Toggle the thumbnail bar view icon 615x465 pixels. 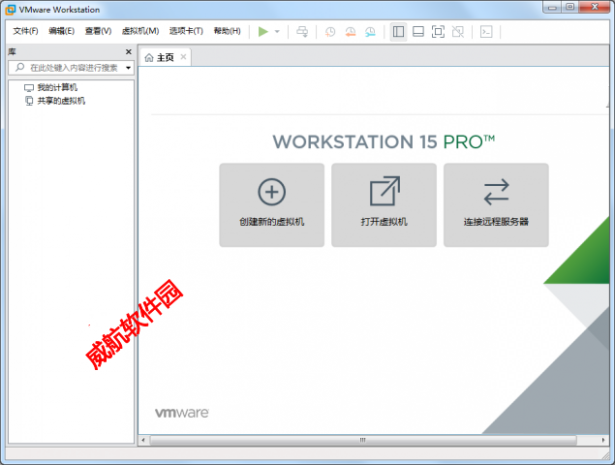(x=418, y=32)
